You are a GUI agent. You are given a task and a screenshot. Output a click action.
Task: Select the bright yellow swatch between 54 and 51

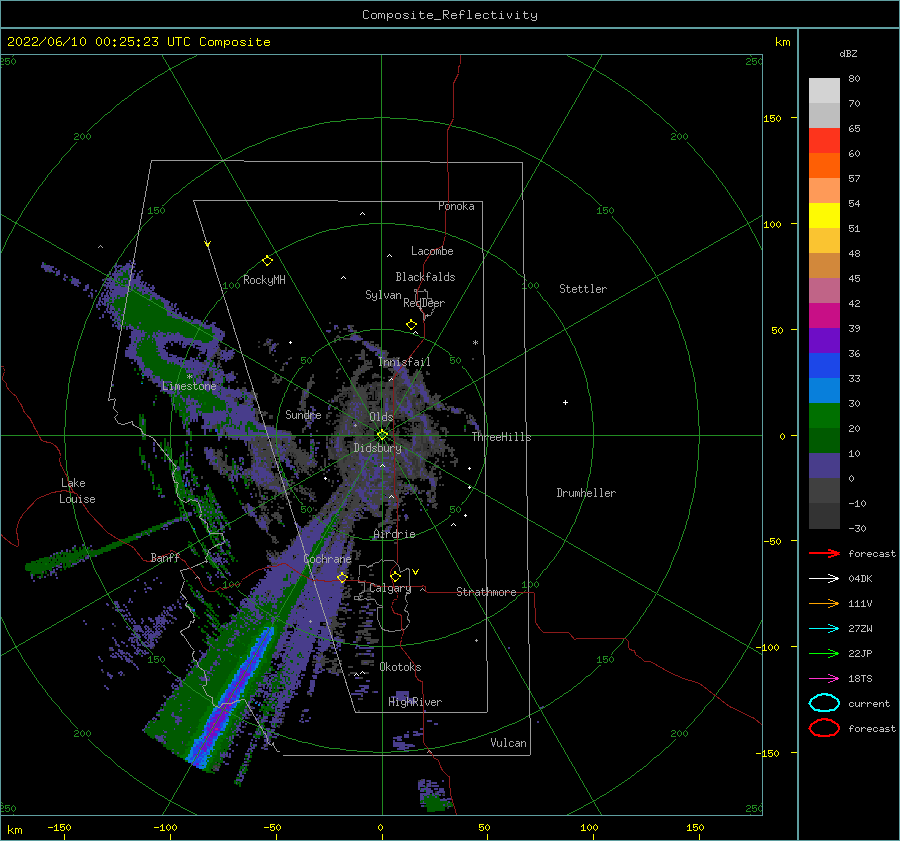824,215
